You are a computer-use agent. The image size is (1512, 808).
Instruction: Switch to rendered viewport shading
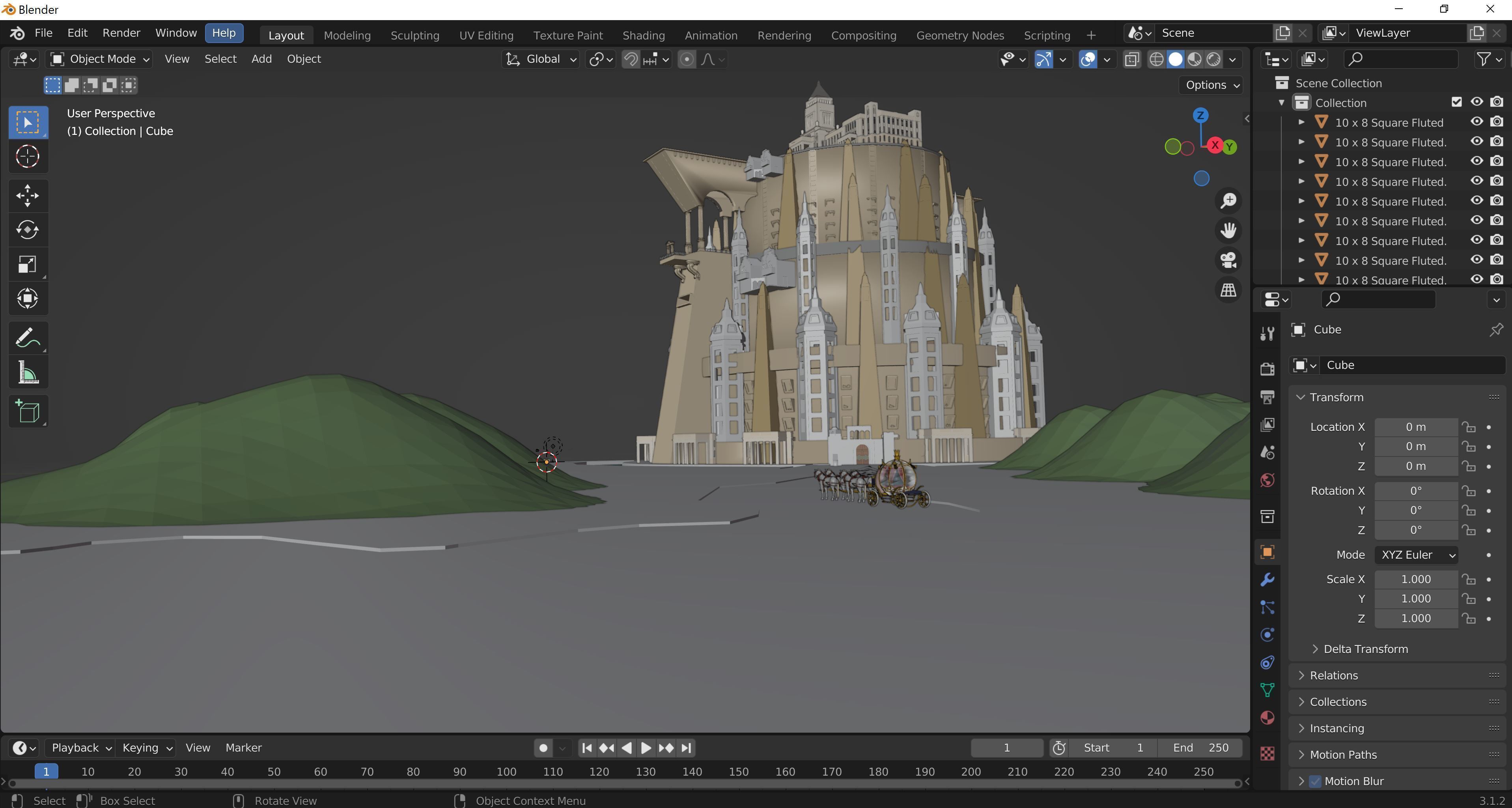[1213, 59]
